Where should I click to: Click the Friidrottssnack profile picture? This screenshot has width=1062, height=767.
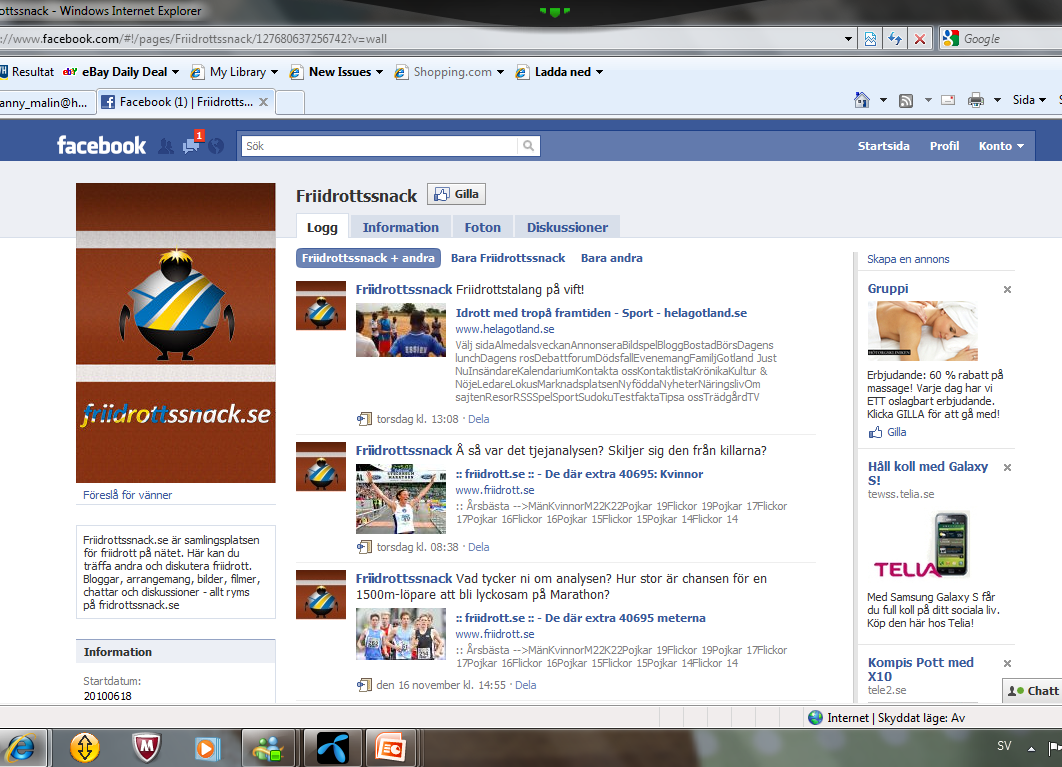pos(175,333)
